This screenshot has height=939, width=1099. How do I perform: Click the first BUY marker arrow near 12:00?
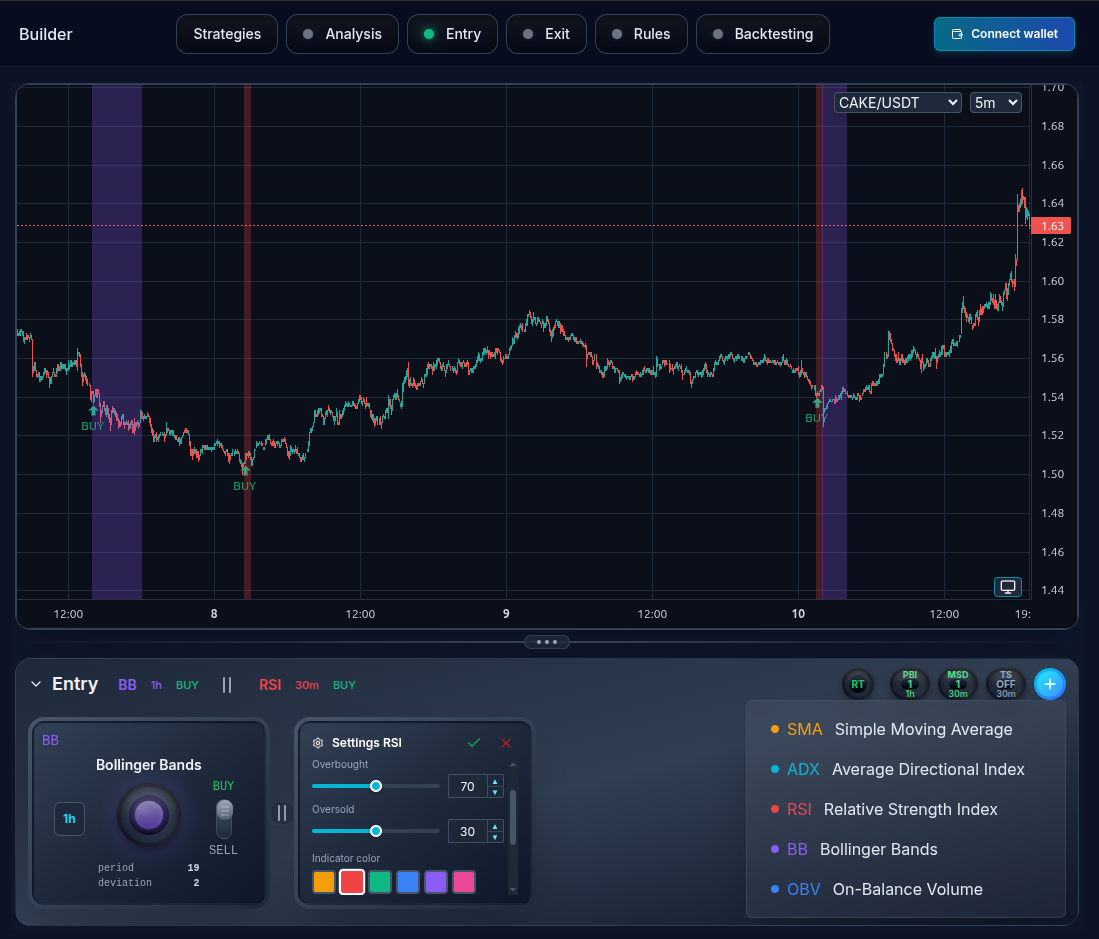pyautogui.click(x=93, y=411)
